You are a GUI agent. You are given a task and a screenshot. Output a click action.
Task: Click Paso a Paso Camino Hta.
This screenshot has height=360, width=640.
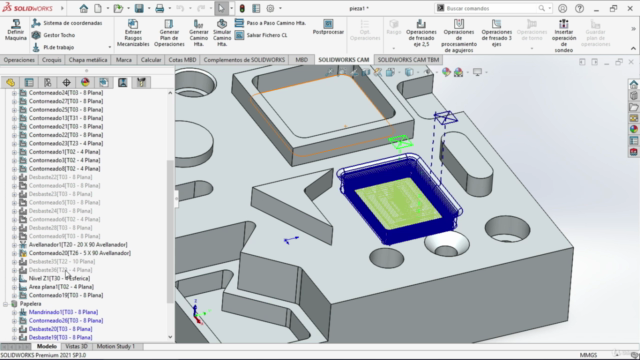click(271, 23)
